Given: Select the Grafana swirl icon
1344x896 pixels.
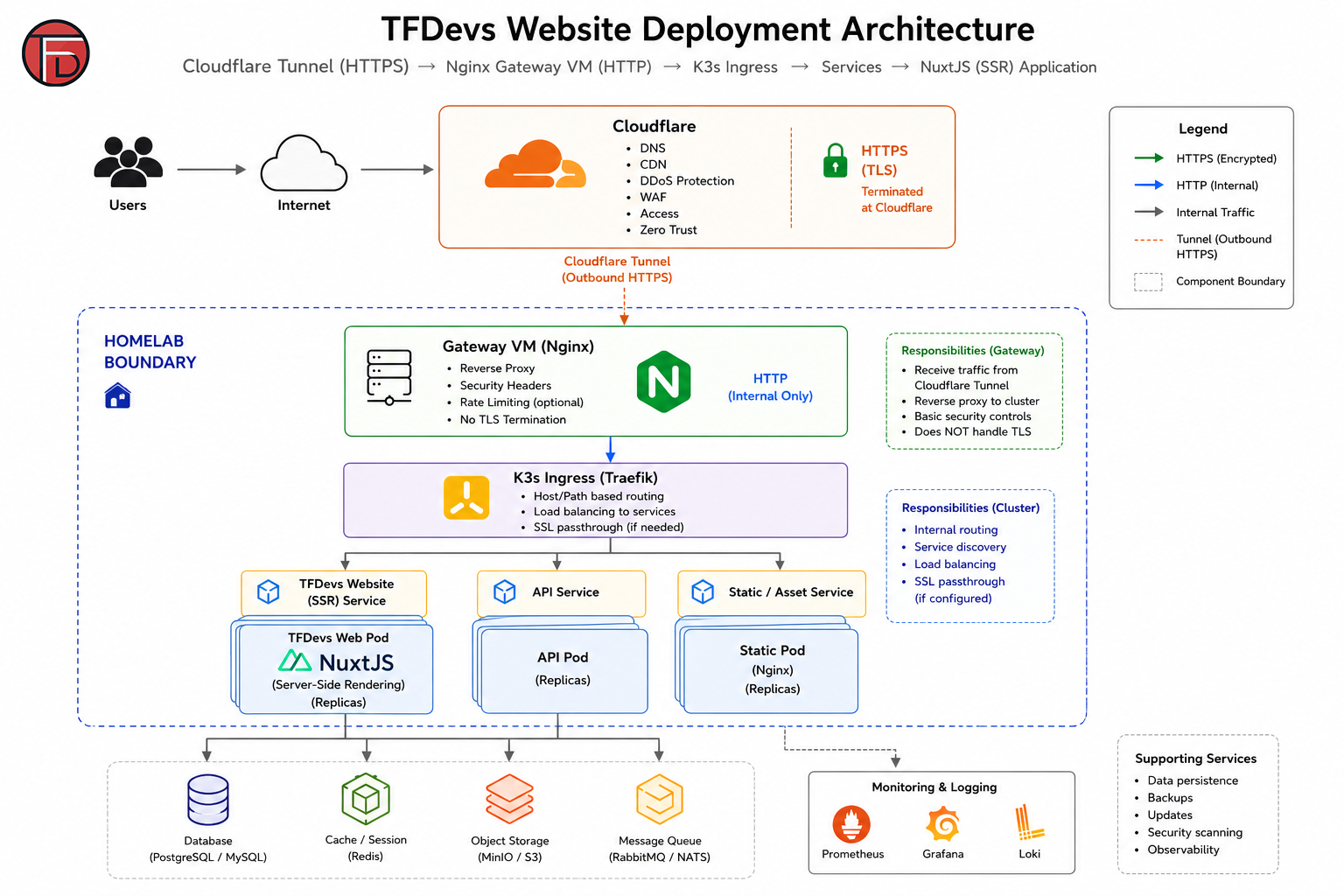Looking at the screenshot, I should pyautogui.click(x=942, y=824).
